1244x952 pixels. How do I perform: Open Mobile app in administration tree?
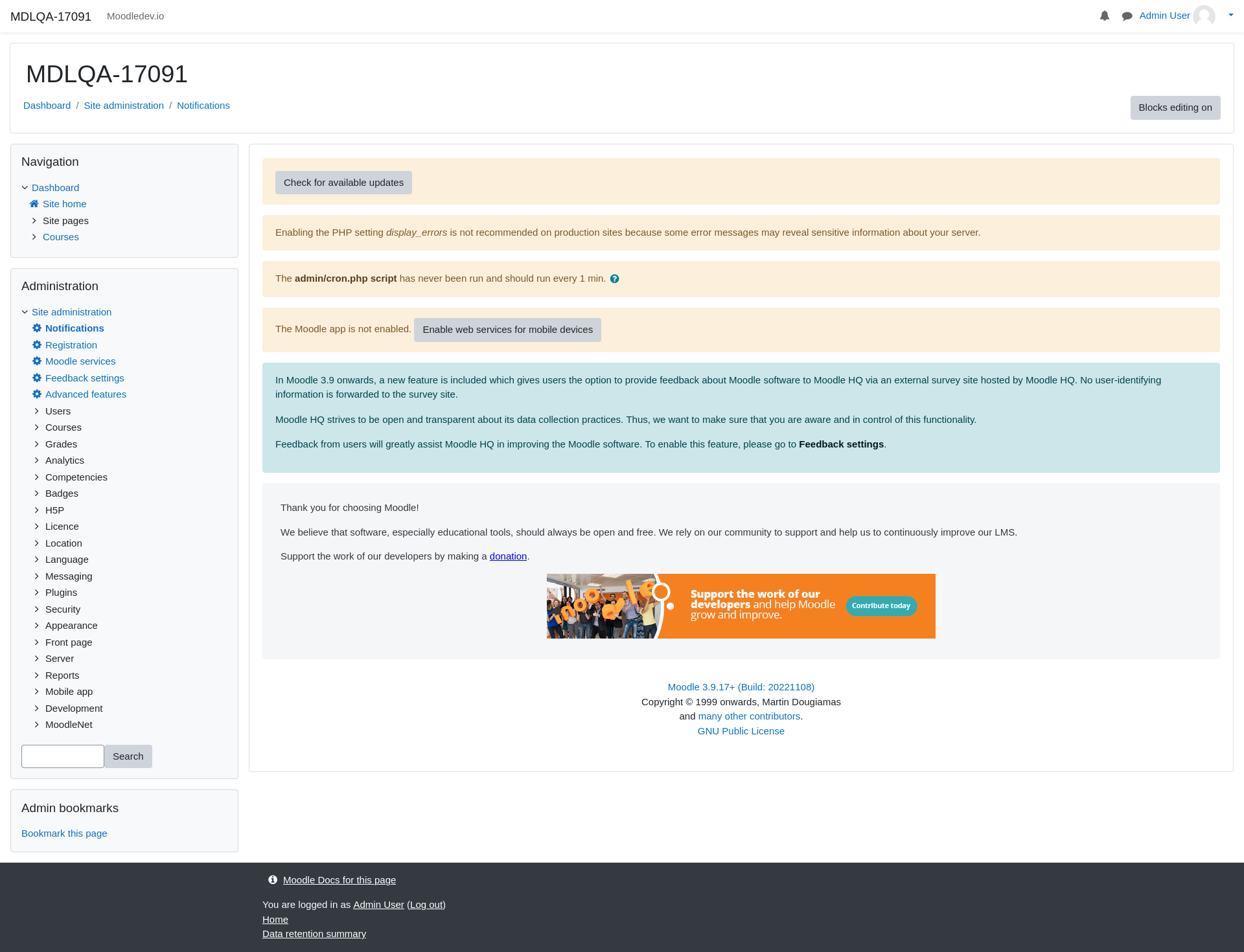coord(69,692)
